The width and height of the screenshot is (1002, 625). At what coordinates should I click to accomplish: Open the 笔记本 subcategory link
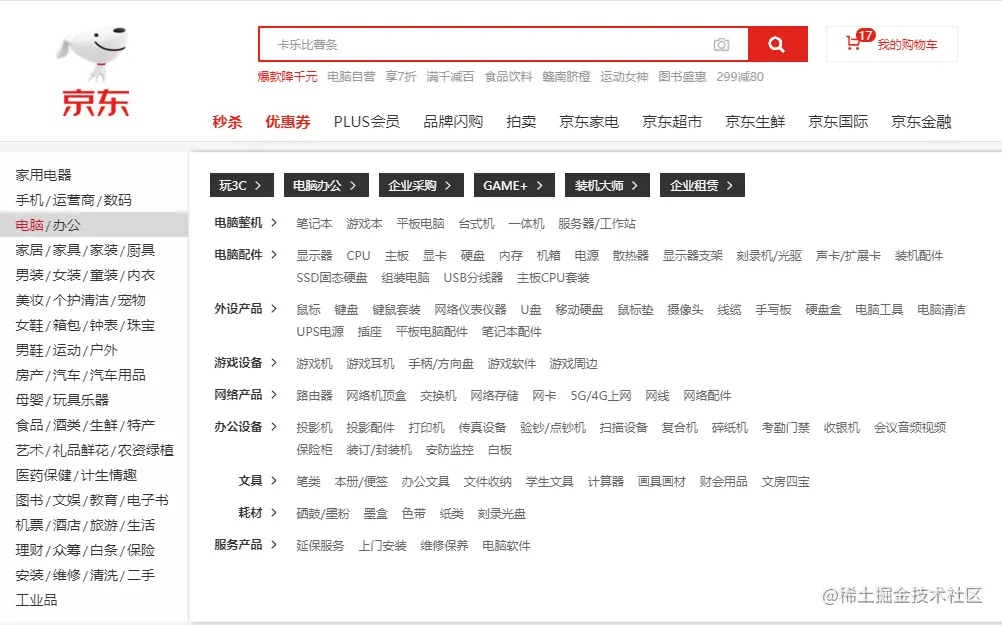tap(314, 224)
